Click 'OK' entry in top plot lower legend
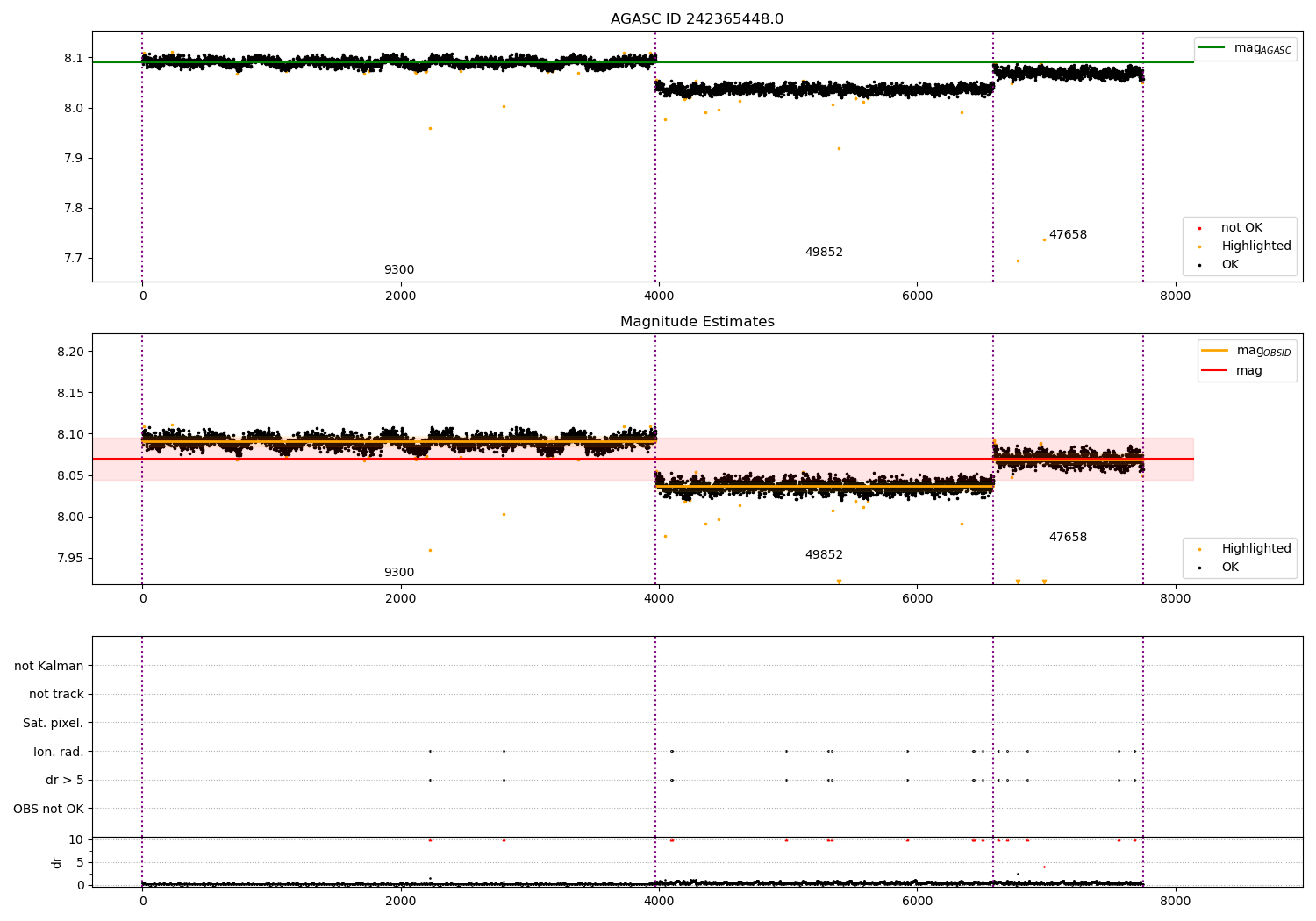Image resolution: width=1316 pixels, height=921 pixels. (1230, 264)
